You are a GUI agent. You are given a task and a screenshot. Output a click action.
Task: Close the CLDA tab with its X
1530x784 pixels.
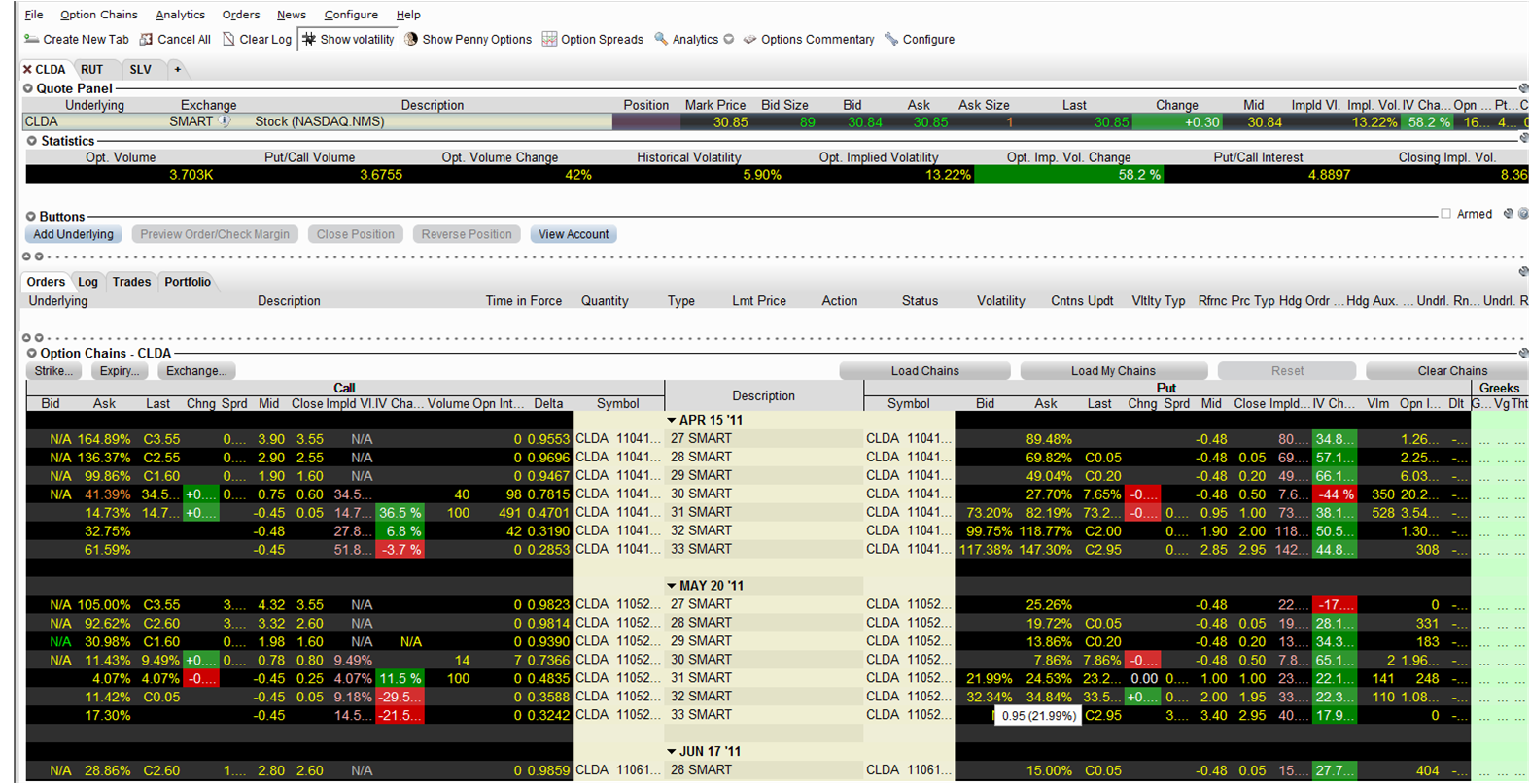pos(27,70)
